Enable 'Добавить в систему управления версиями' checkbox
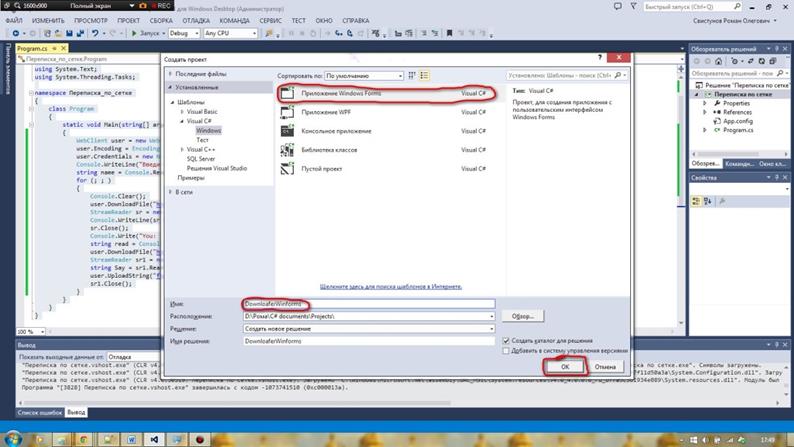Viewport: 794px width, 447px height. click(506, 350)
